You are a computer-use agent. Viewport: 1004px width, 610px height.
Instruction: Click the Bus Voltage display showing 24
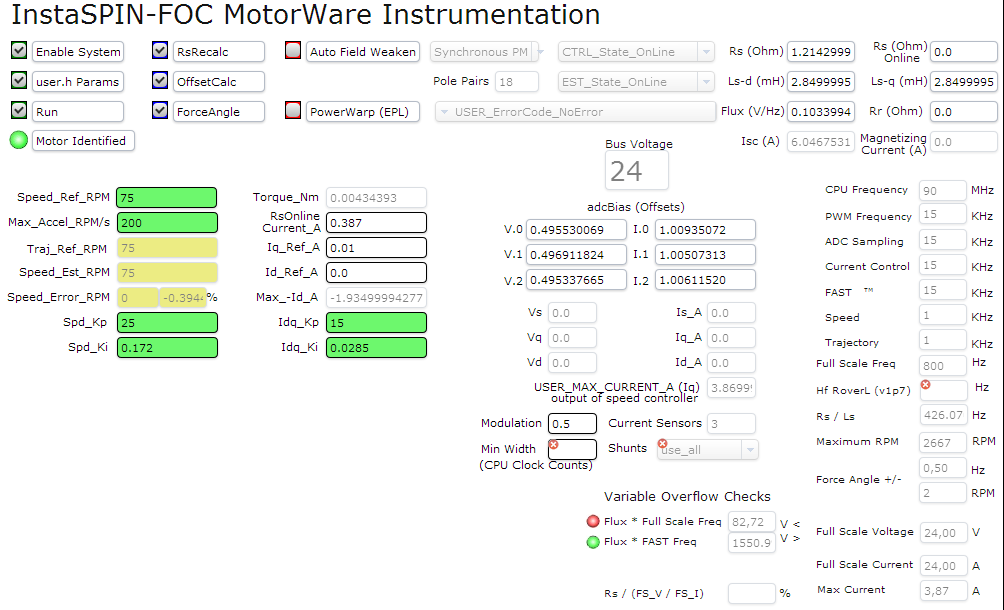[x=636, y=171]
